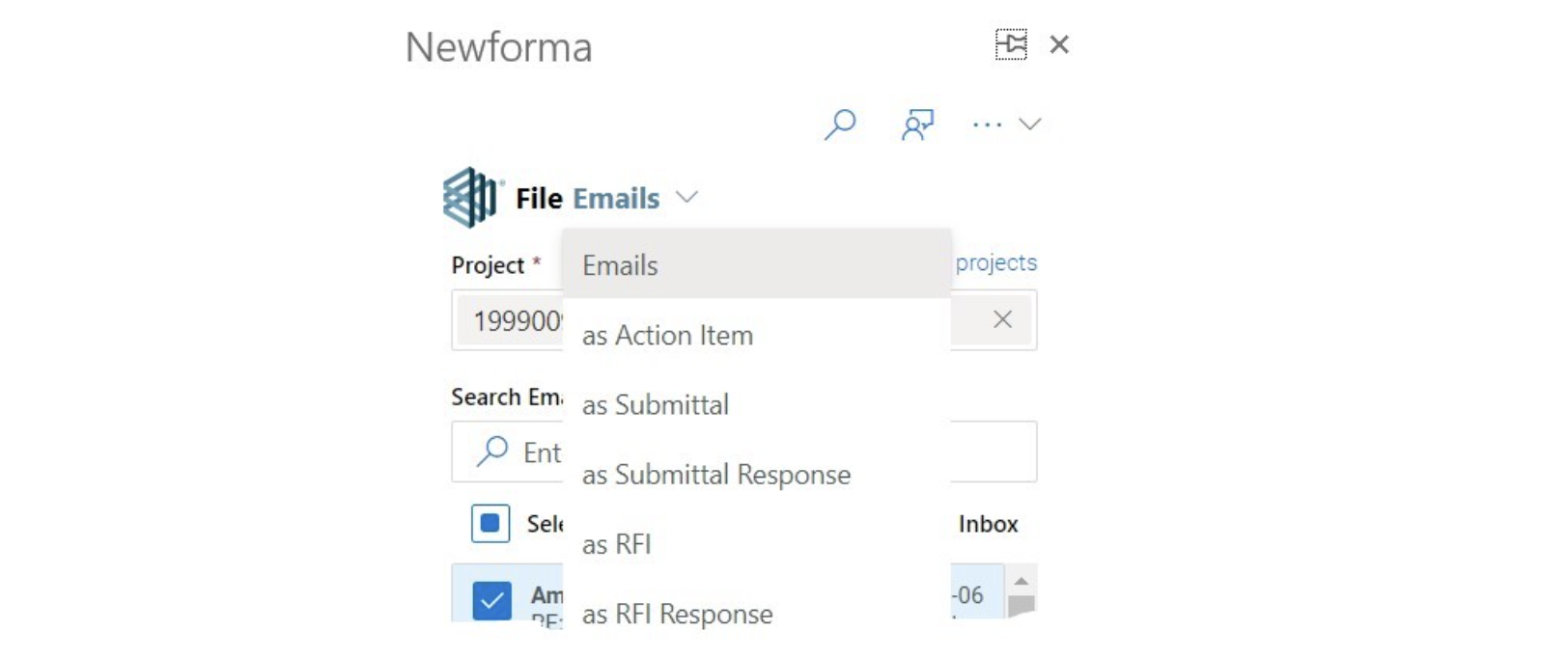Pick 'as Submittal Response' option
1568x658 pixels.
716,475
